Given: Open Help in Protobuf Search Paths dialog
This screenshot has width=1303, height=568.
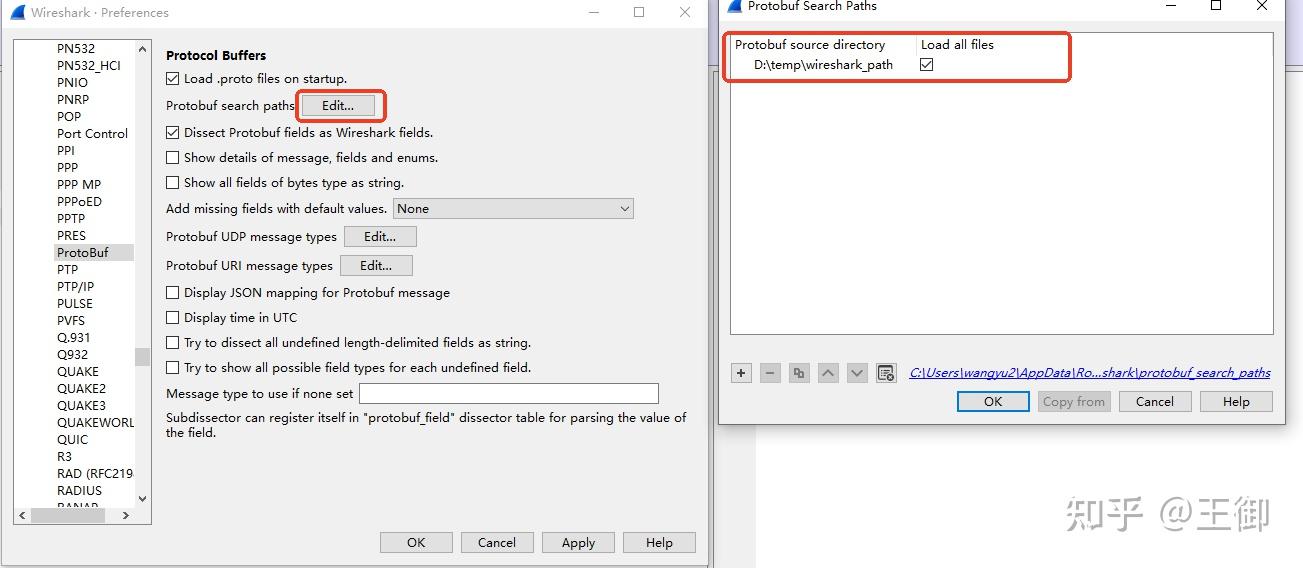Looking at the screenshot, I should point(1236,401).
